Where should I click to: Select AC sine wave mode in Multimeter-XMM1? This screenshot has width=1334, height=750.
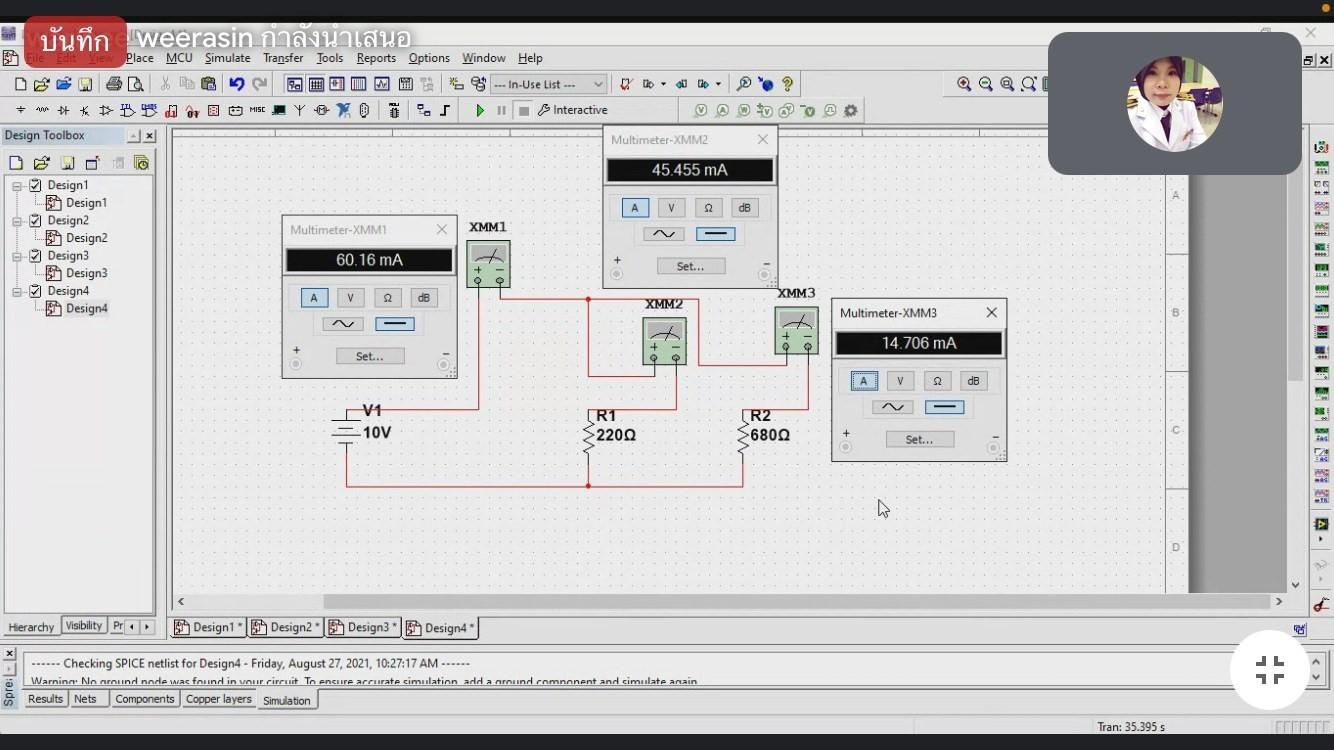coord(342,324)
